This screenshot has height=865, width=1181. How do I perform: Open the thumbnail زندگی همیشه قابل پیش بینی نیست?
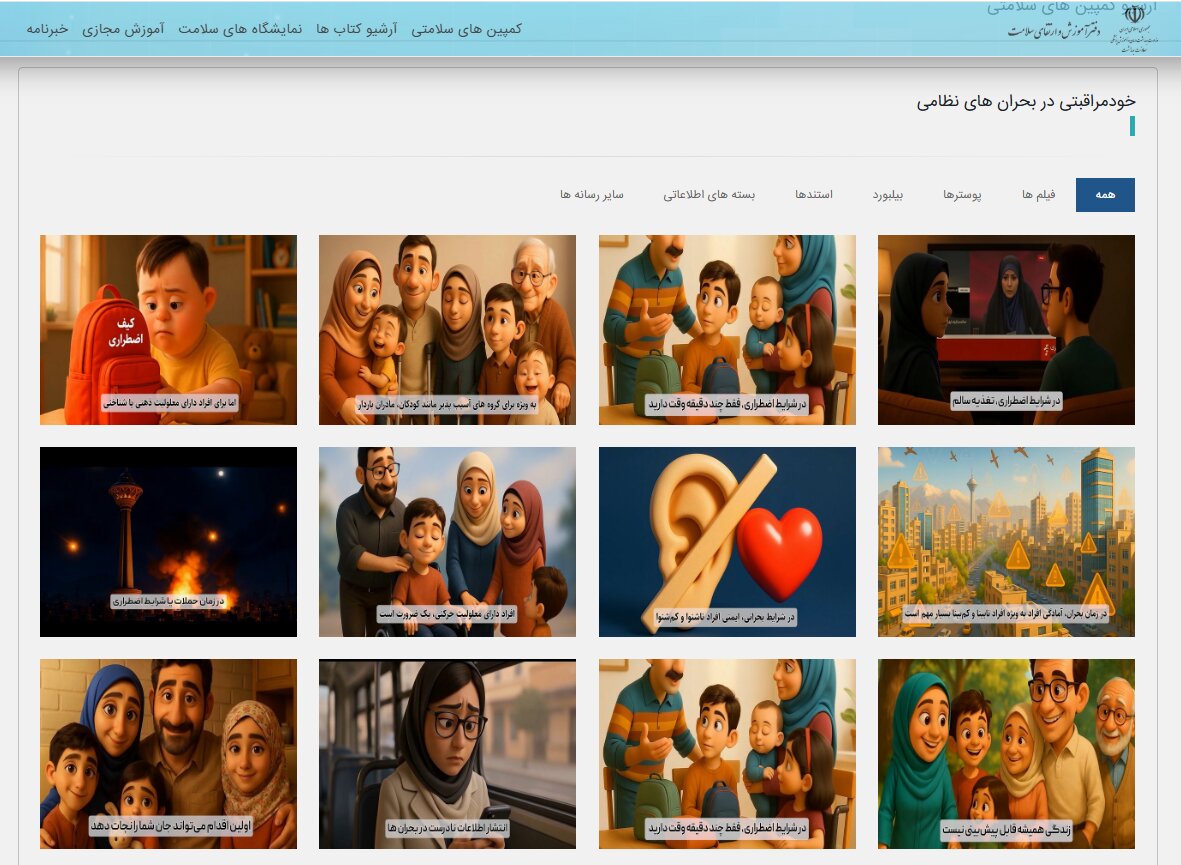1006,753
